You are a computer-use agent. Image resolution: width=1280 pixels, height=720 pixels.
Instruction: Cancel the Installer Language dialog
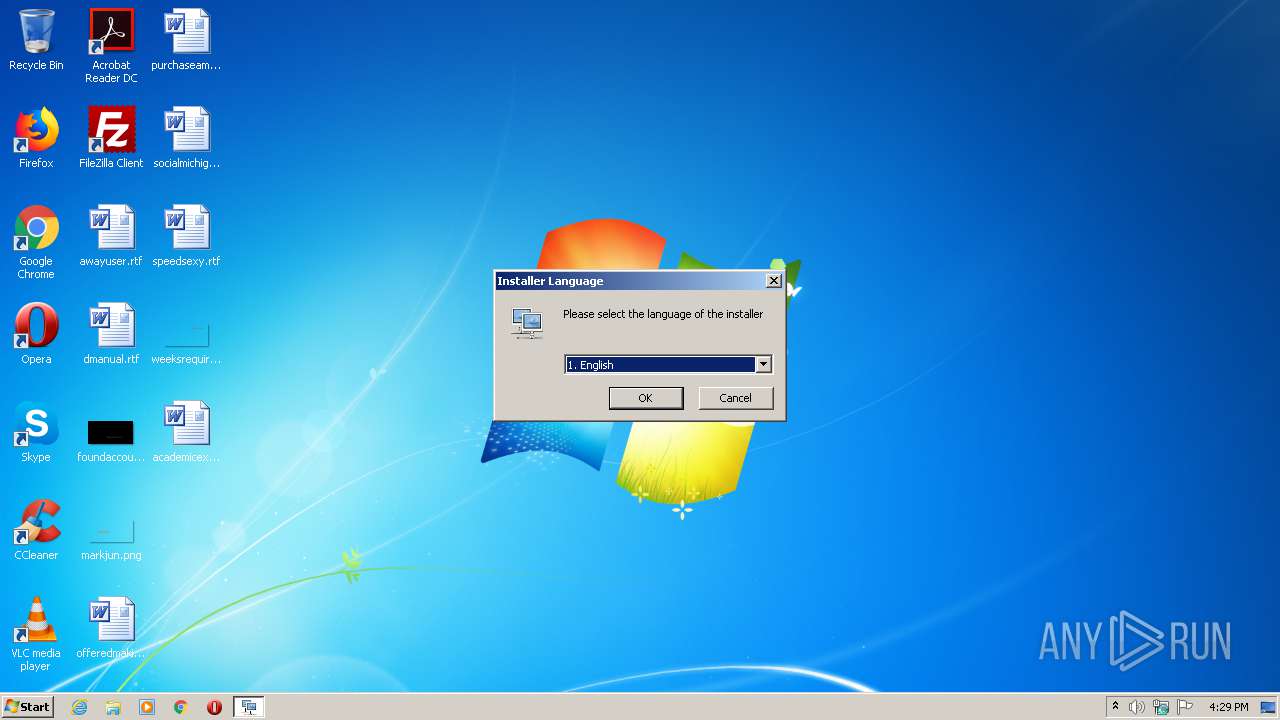(x=735, y=398)
